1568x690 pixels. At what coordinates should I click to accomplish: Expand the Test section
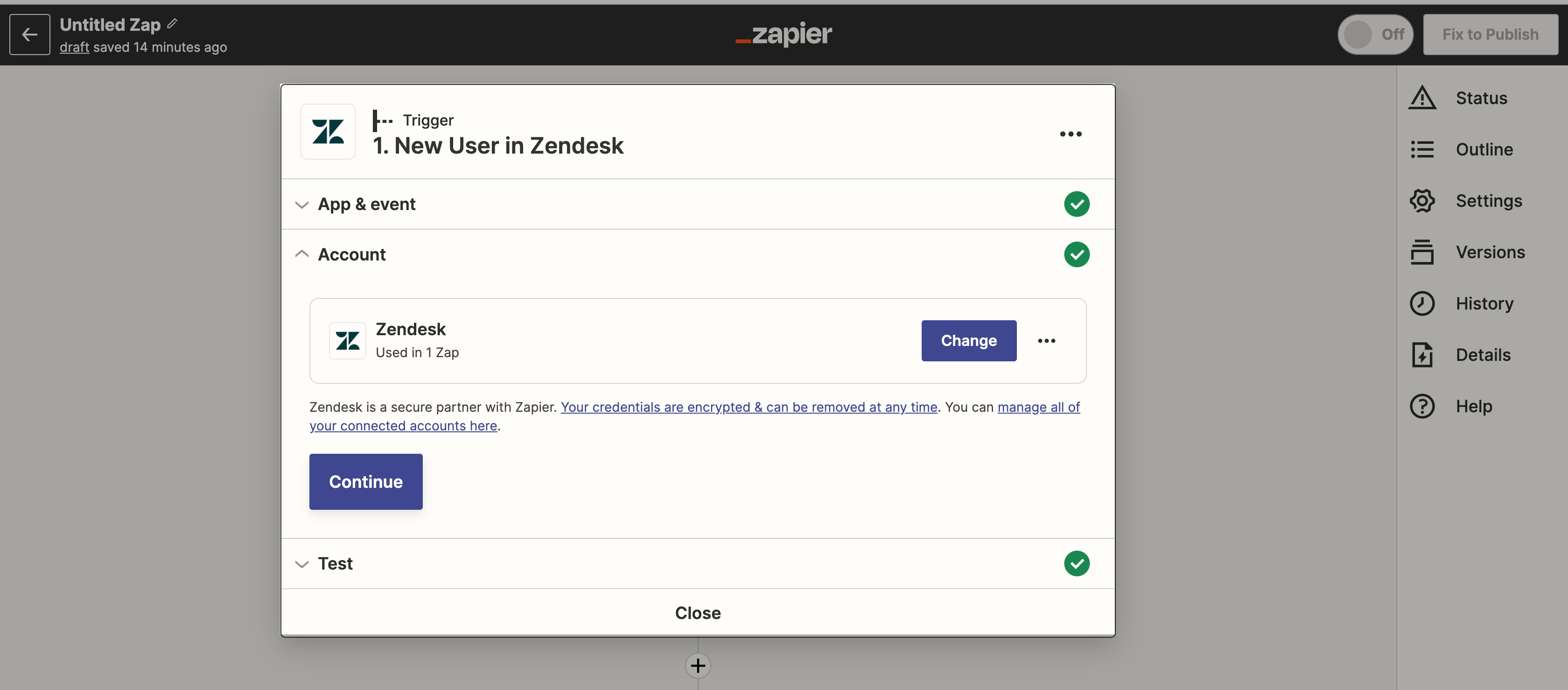click(698, 563)
